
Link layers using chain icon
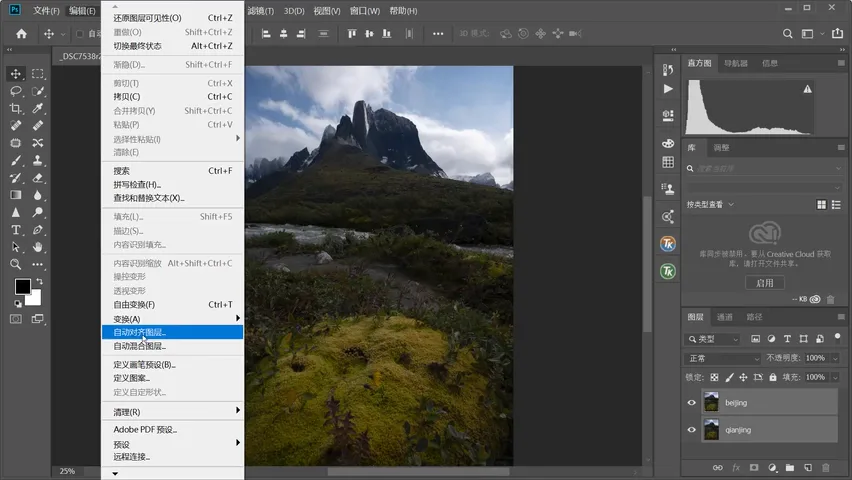718,467
